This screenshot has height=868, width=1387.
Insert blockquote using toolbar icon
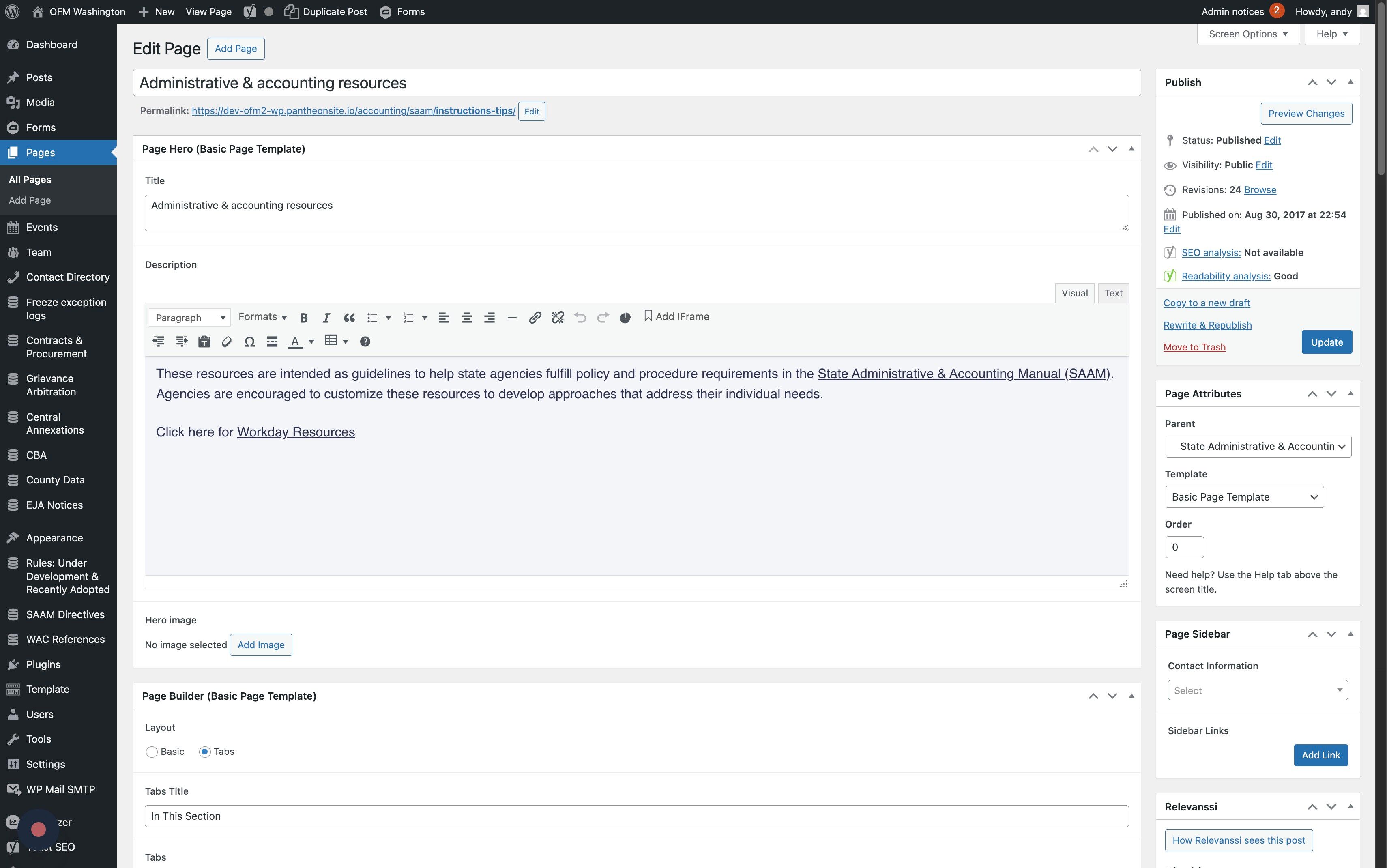(x=349, y=318)
